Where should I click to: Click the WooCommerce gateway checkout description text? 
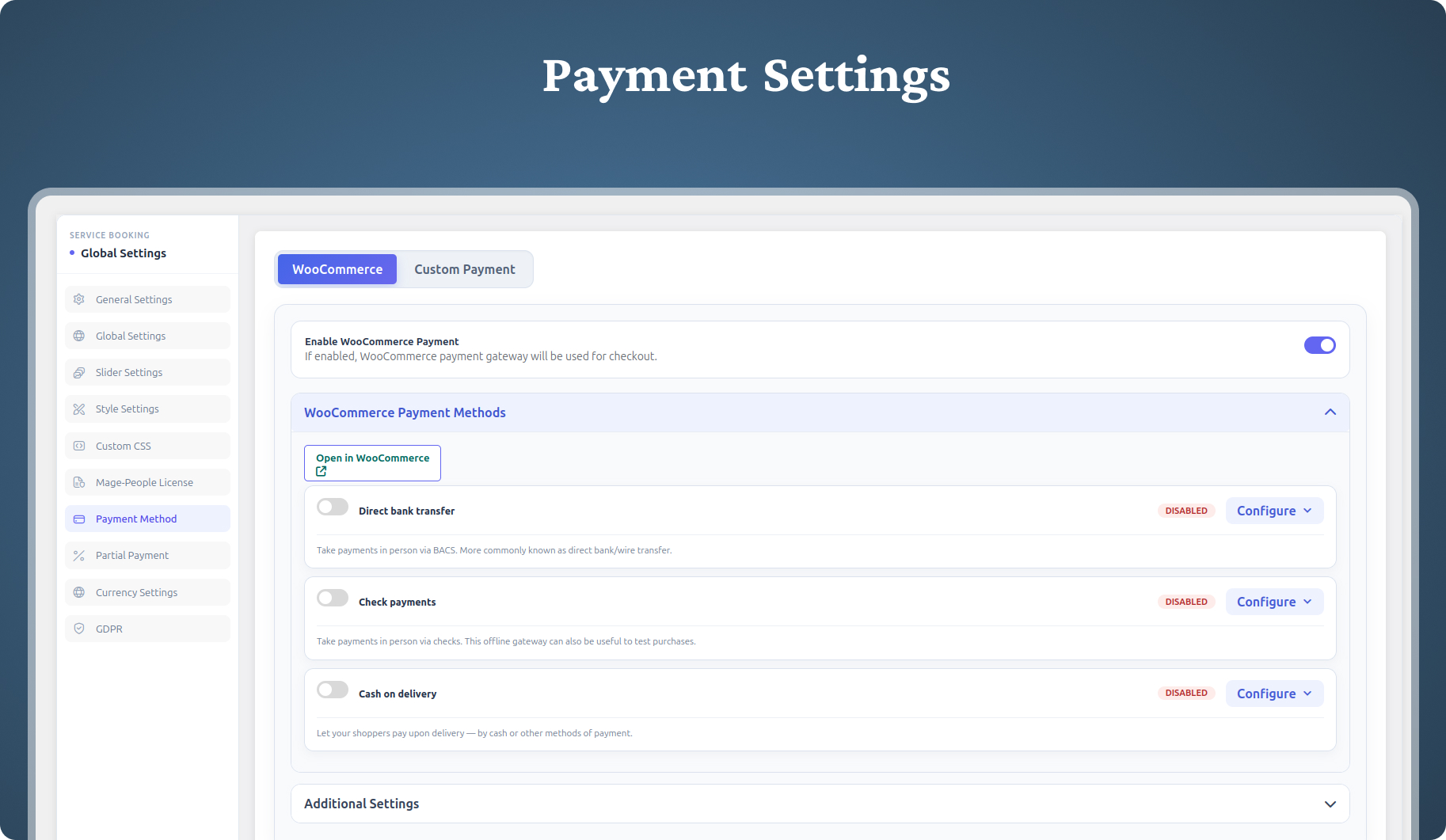(481, 356)
